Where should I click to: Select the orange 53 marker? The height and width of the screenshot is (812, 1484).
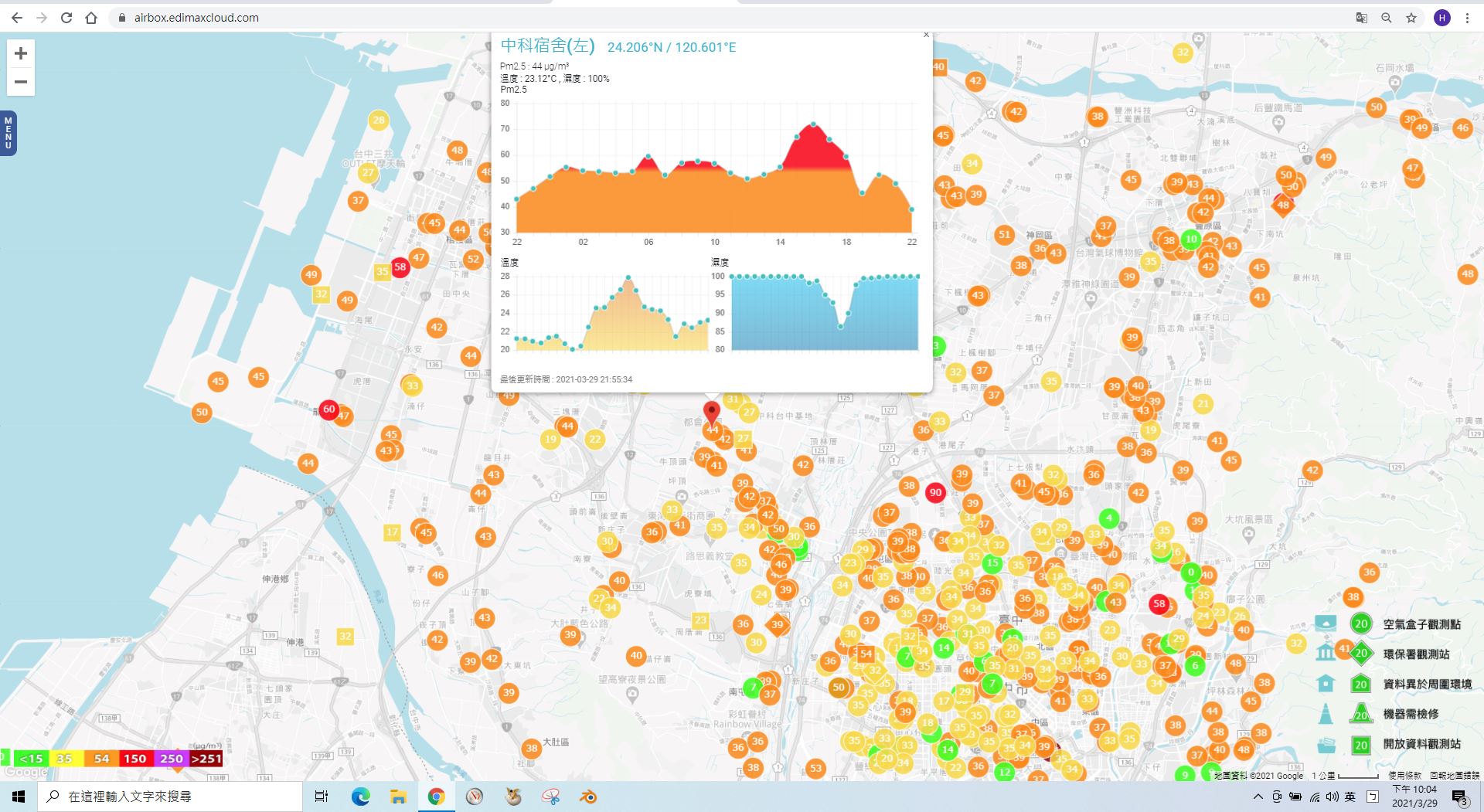tap(815, 768)
